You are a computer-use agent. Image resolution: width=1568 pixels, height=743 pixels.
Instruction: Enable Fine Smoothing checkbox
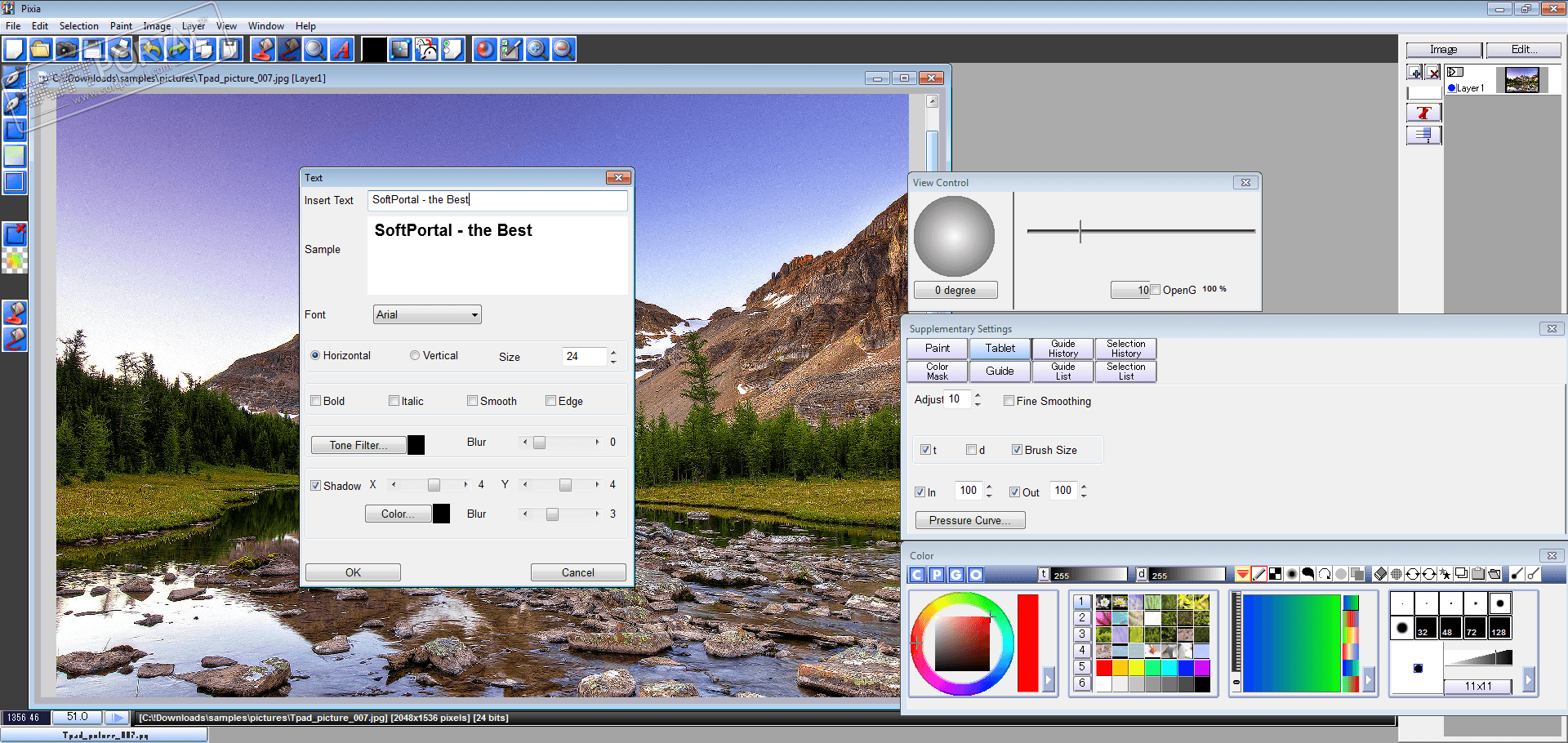coord(1009,401)
